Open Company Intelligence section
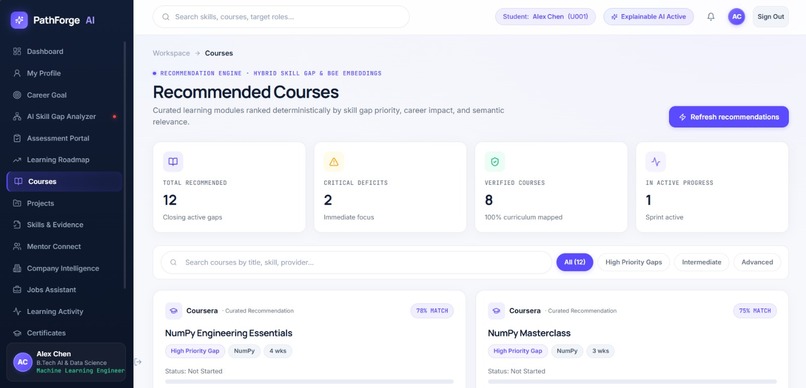The image size is (806, 388). pyautogui.click(x=64, y=268)
